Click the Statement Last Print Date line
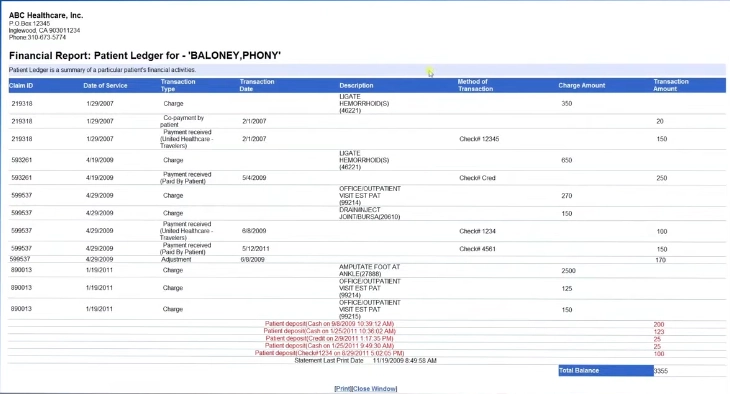 365,360
